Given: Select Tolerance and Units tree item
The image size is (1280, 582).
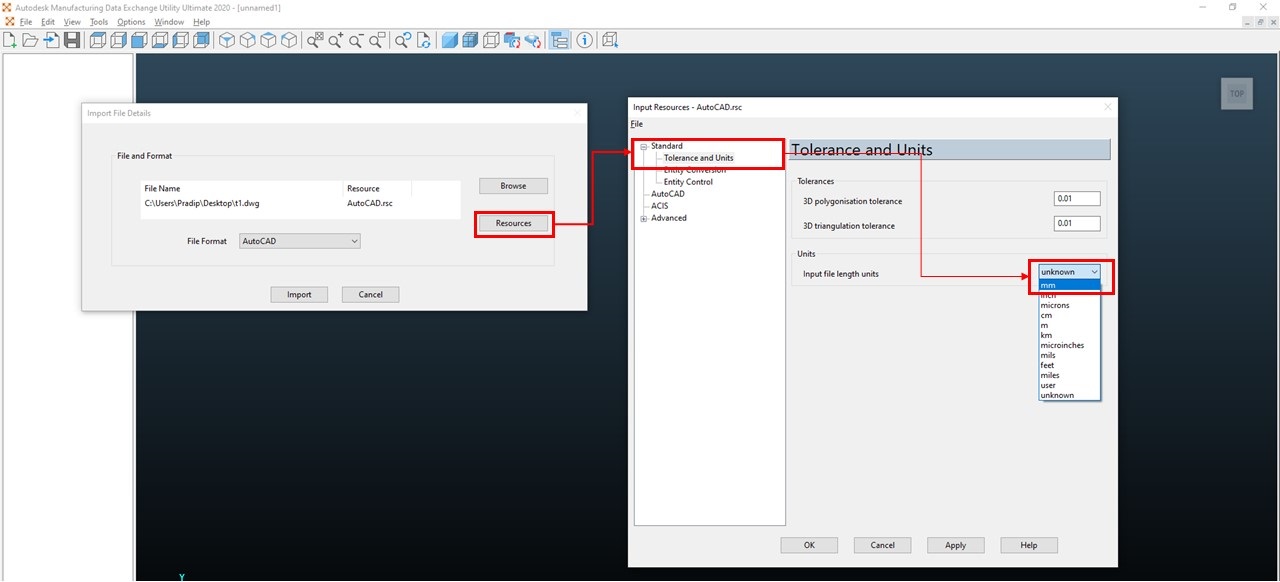Looking at the screenshot, I should [x=700, y=157].
